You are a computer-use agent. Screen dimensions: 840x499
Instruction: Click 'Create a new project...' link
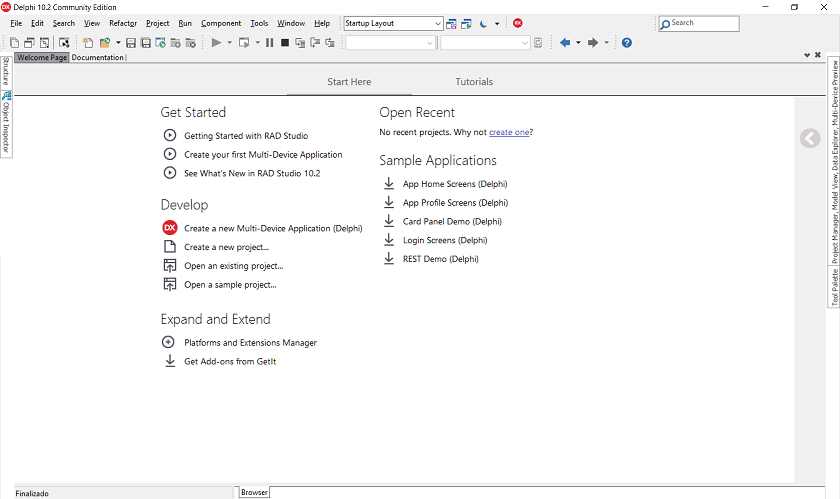pyautogui.click(x=227, y=247)
